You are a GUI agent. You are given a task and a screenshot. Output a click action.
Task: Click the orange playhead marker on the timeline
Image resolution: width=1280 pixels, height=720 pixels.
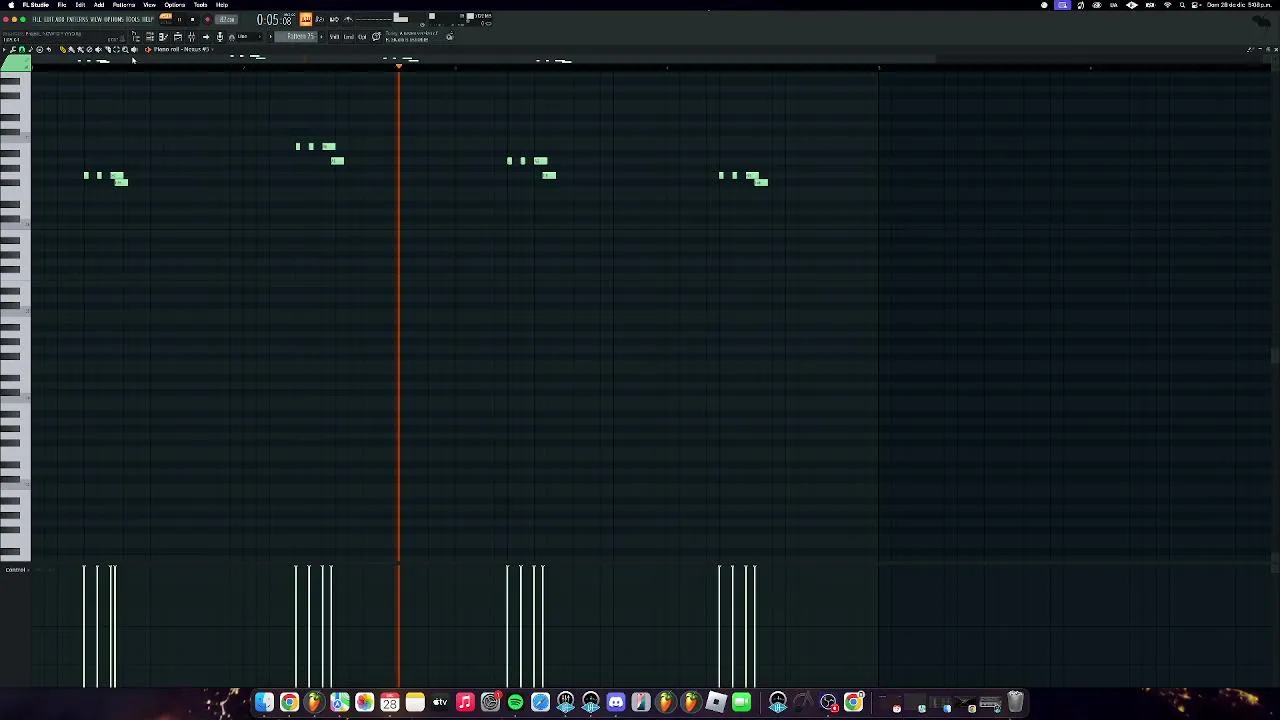coord(399,65)
